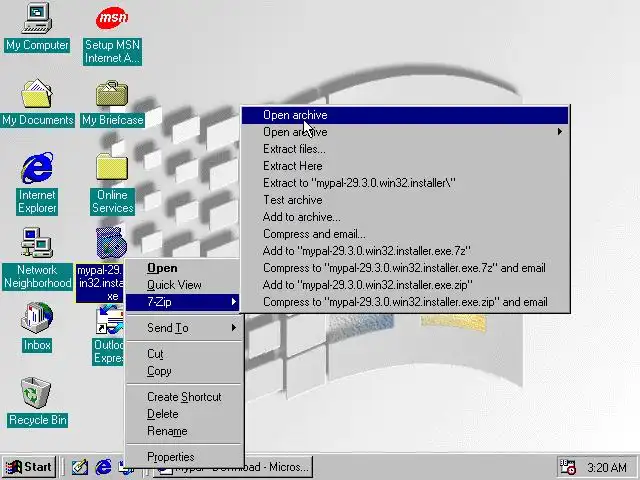Expand the 7-Zip context submenu

[x=183, y=302]
